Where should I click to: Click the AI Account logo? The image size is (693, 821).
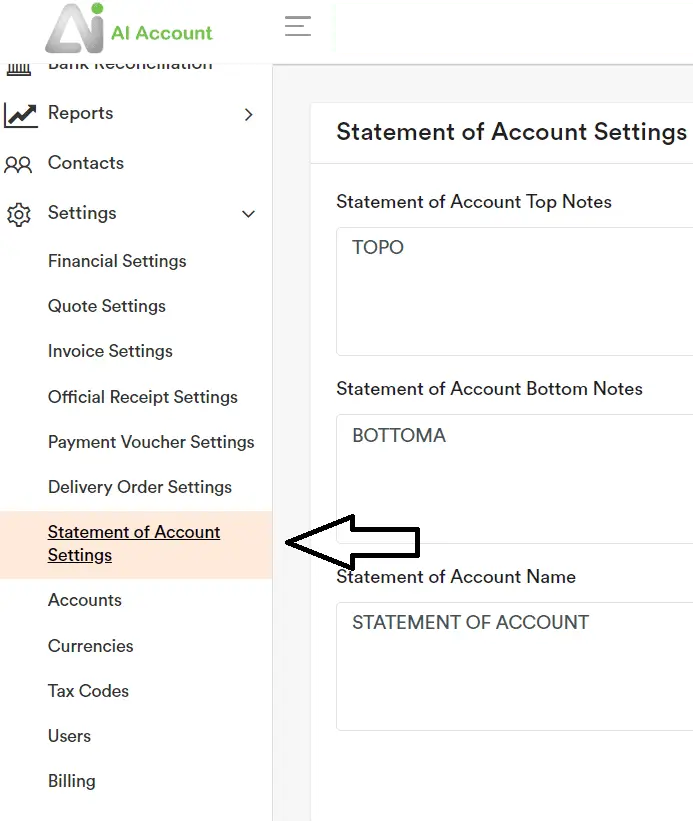point(128,30)
